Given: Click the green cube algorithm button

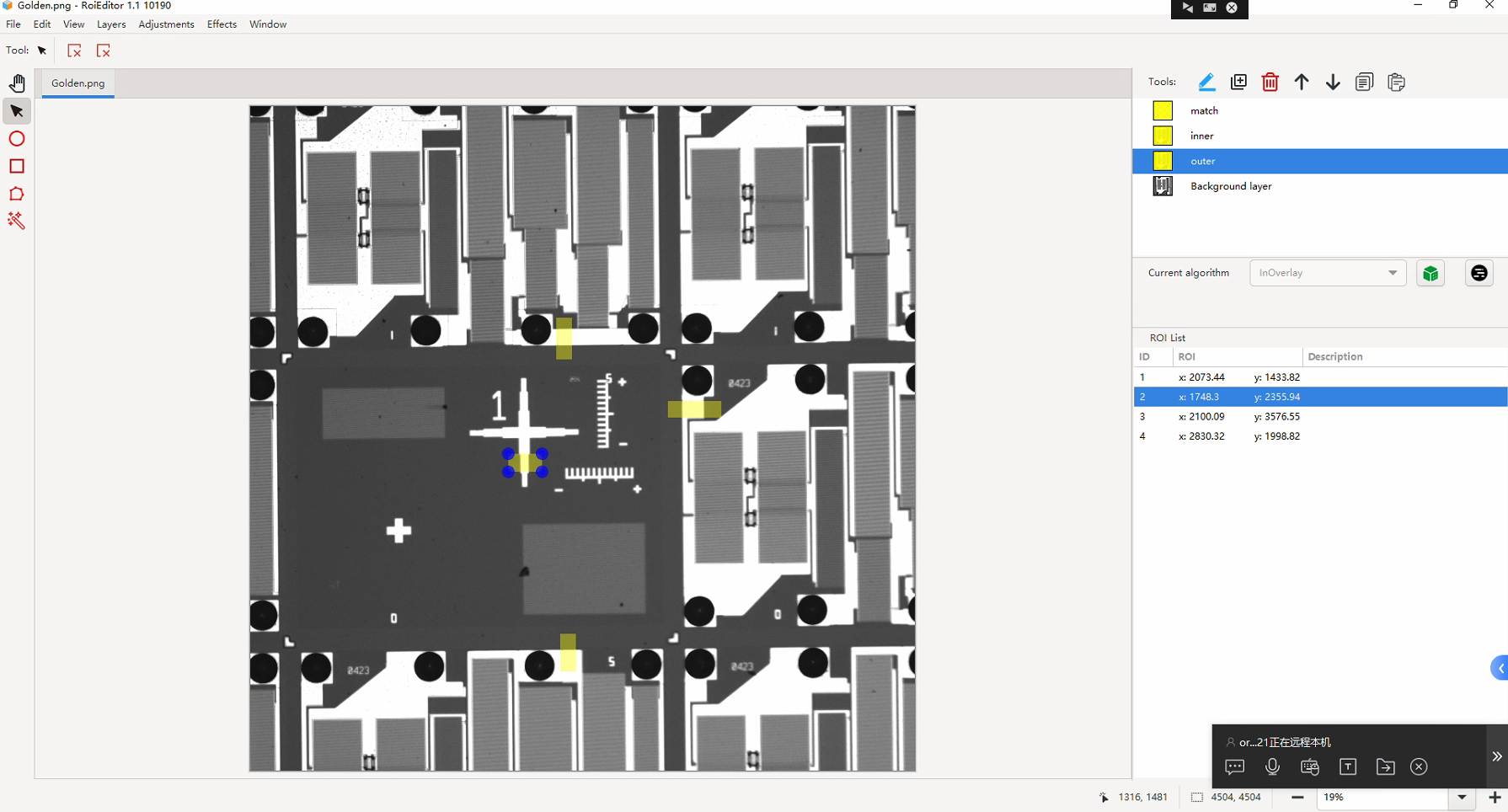Looking at the screenshot, I should pos(1430,273).
